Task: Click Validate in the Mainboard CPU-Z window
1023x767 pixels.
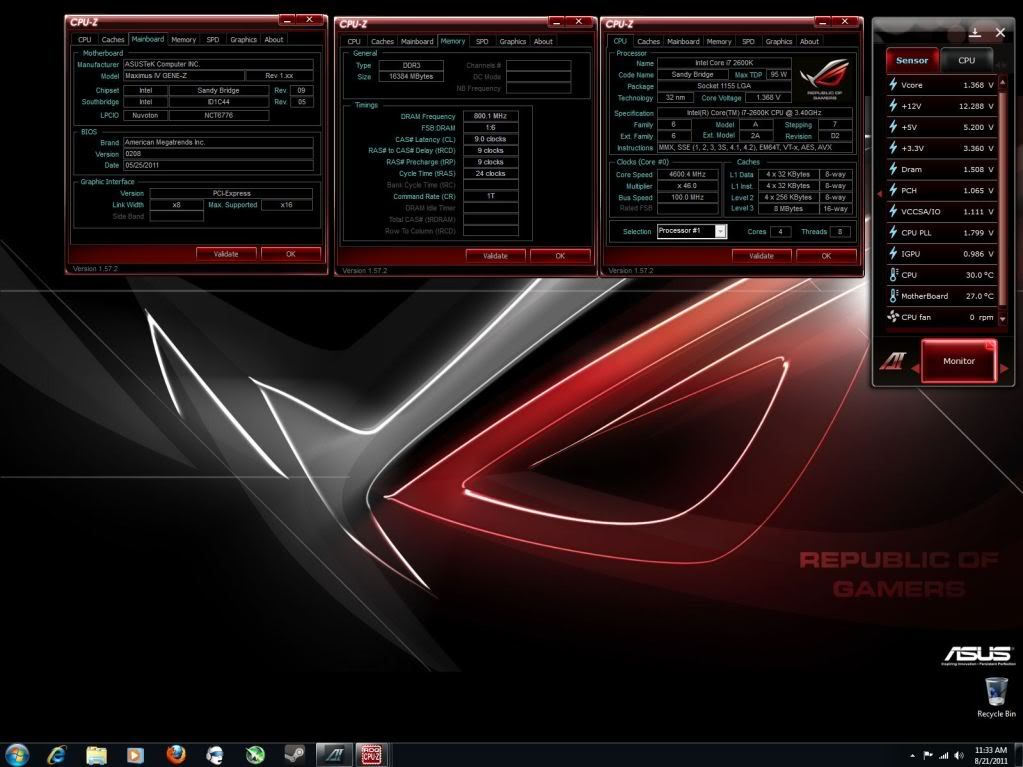Action: pyautogui.click(x=226, y=254)
